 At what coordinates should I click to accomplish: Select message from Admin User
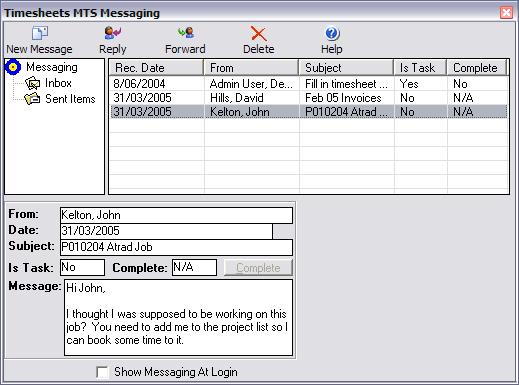(x=251, y=84)
